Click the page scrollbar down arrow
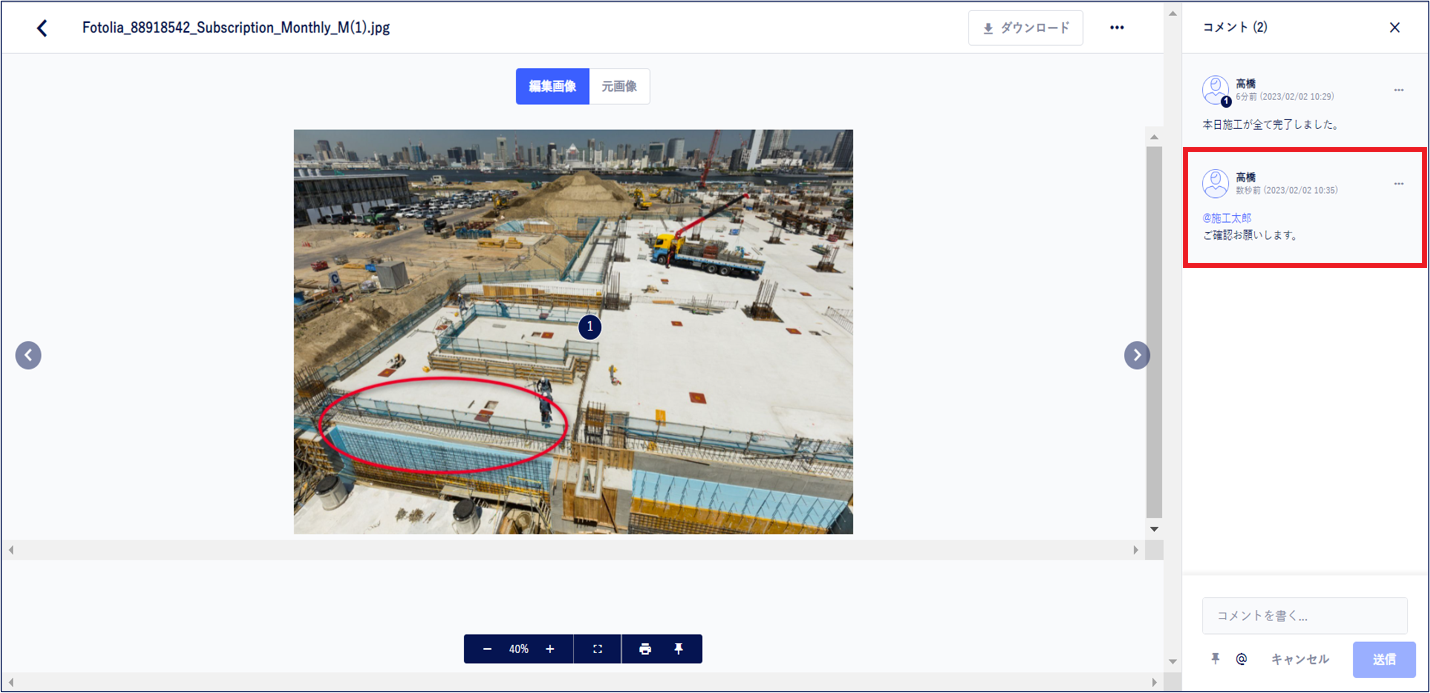Viewport: 1430px width, 693px height. click(1172, 662)
